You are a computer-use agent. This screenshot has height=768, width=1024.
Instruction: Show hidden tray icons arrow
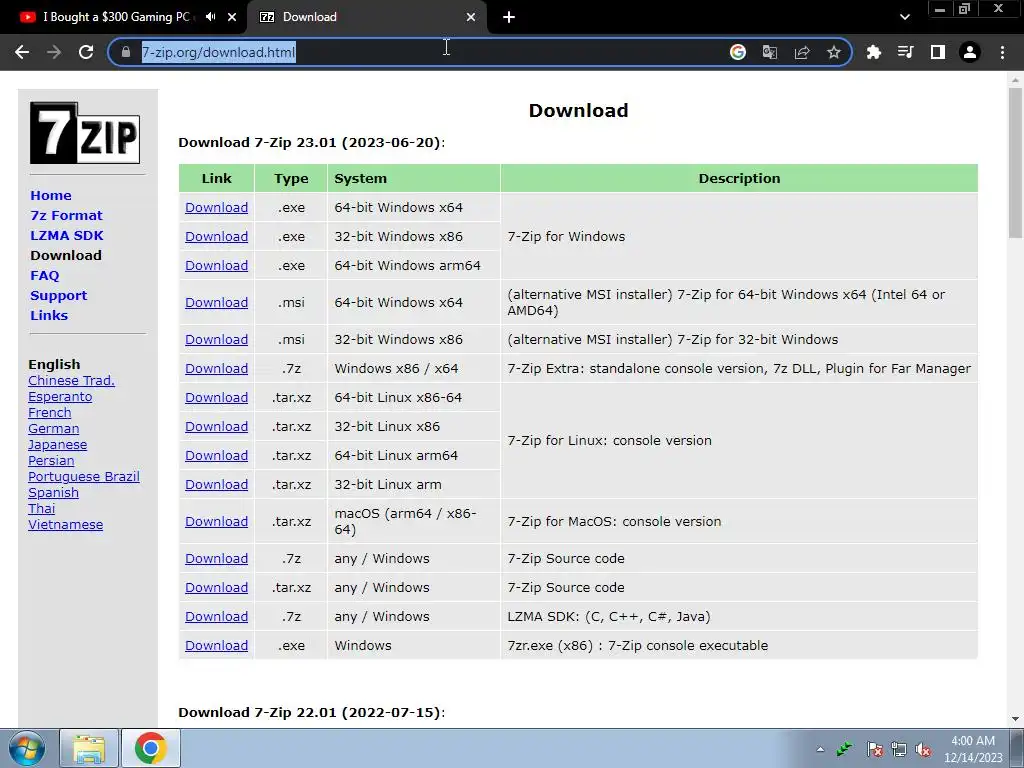pos(820,749)
